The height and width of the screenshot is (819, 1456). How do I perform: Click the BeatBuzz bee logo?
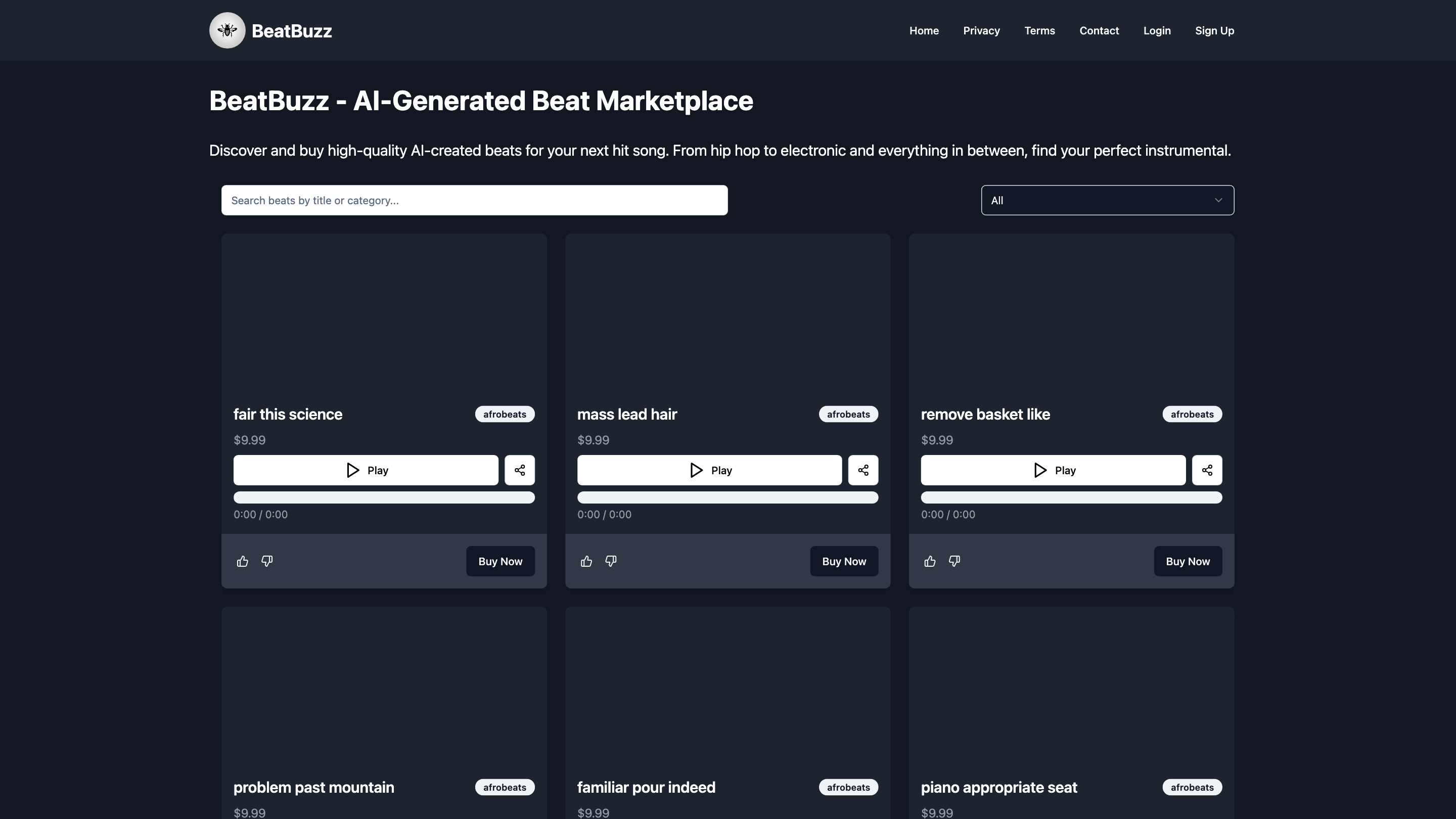227,30
